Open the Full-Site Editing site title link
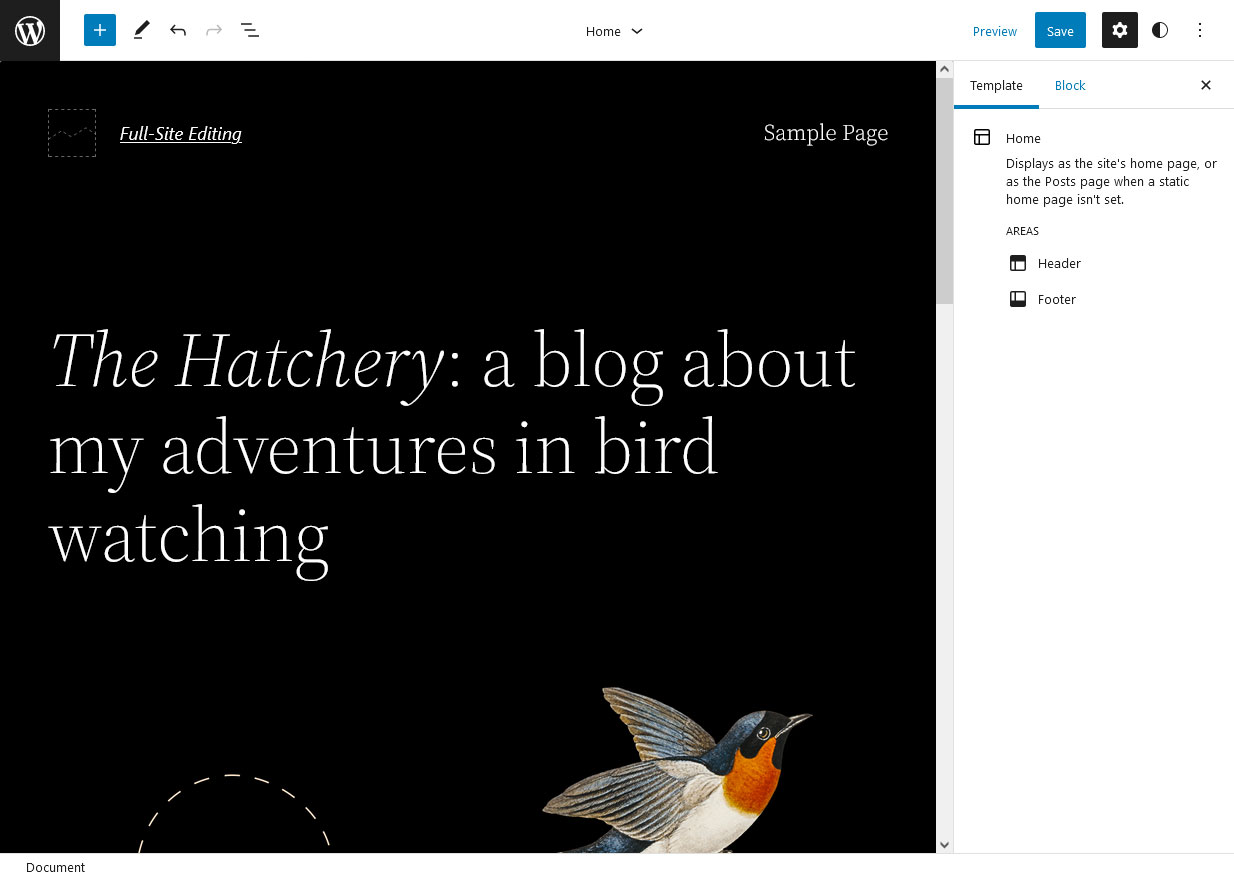This screenshot has height=878, width=1234. click(x=180, y=133)
